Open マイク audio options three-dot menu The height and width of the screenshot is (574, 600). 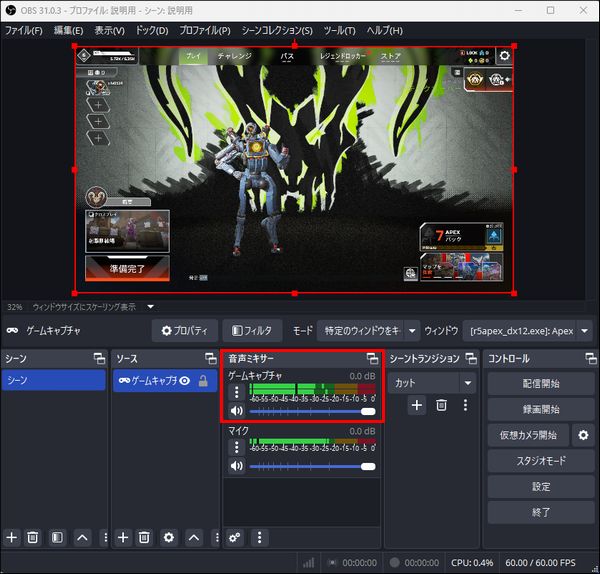(236, 447)
